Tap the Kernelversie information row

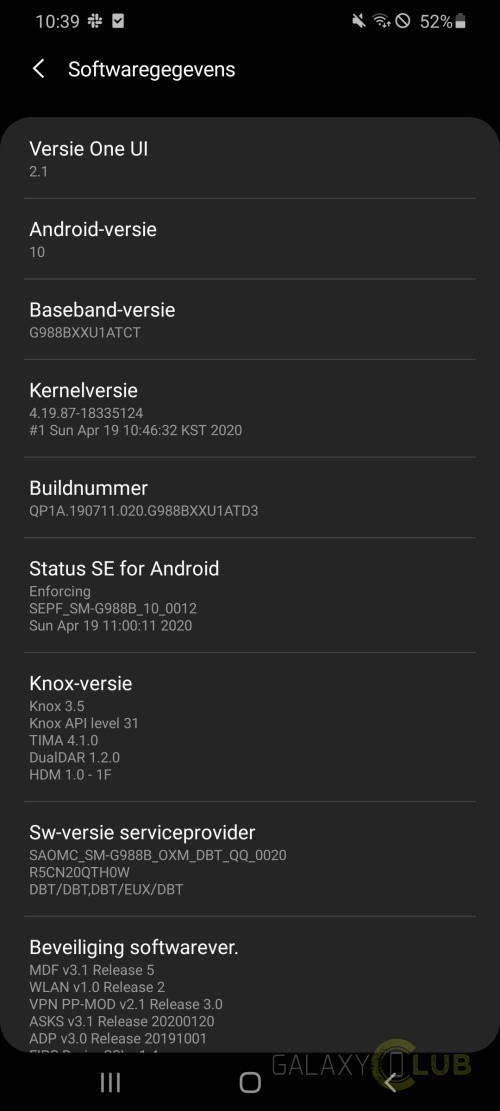click(x=250, y=409)
